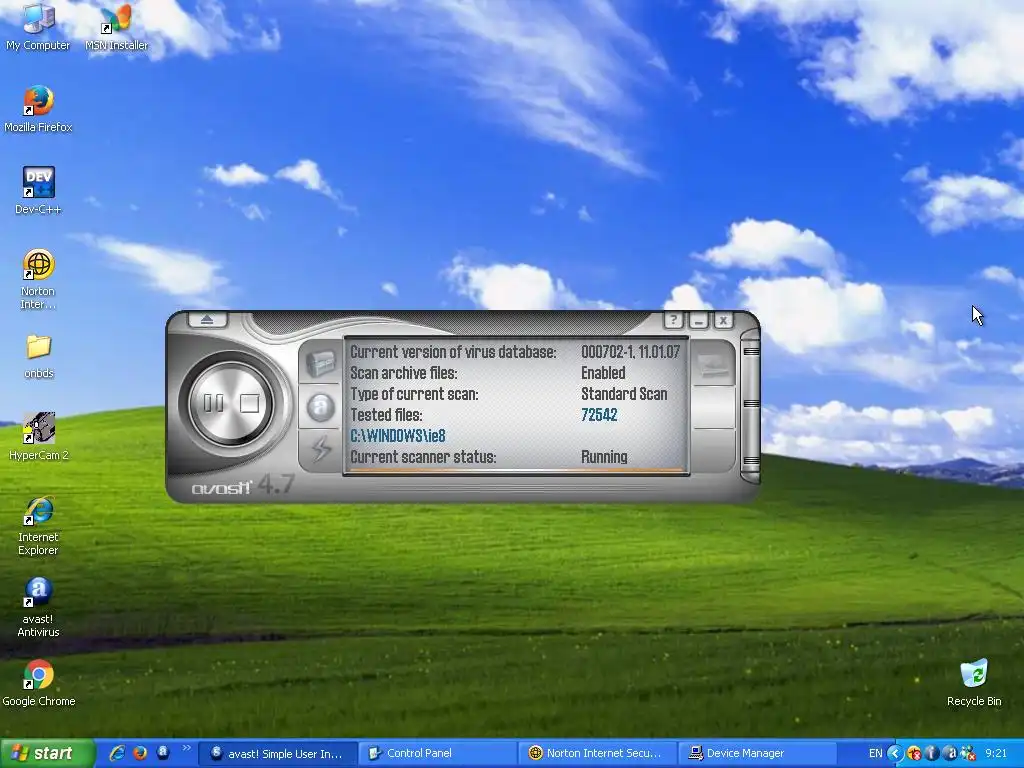Select the Norton Internet Security desktop icon
Image resolution: width=1024 pixels, height=768 pixels.
tap(38, 280)
